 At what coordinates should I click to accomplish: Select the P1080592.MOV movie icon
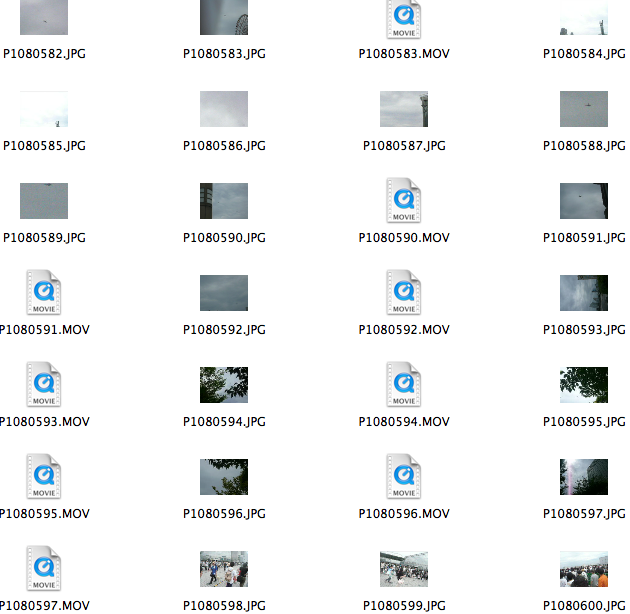tap(404, 292)
